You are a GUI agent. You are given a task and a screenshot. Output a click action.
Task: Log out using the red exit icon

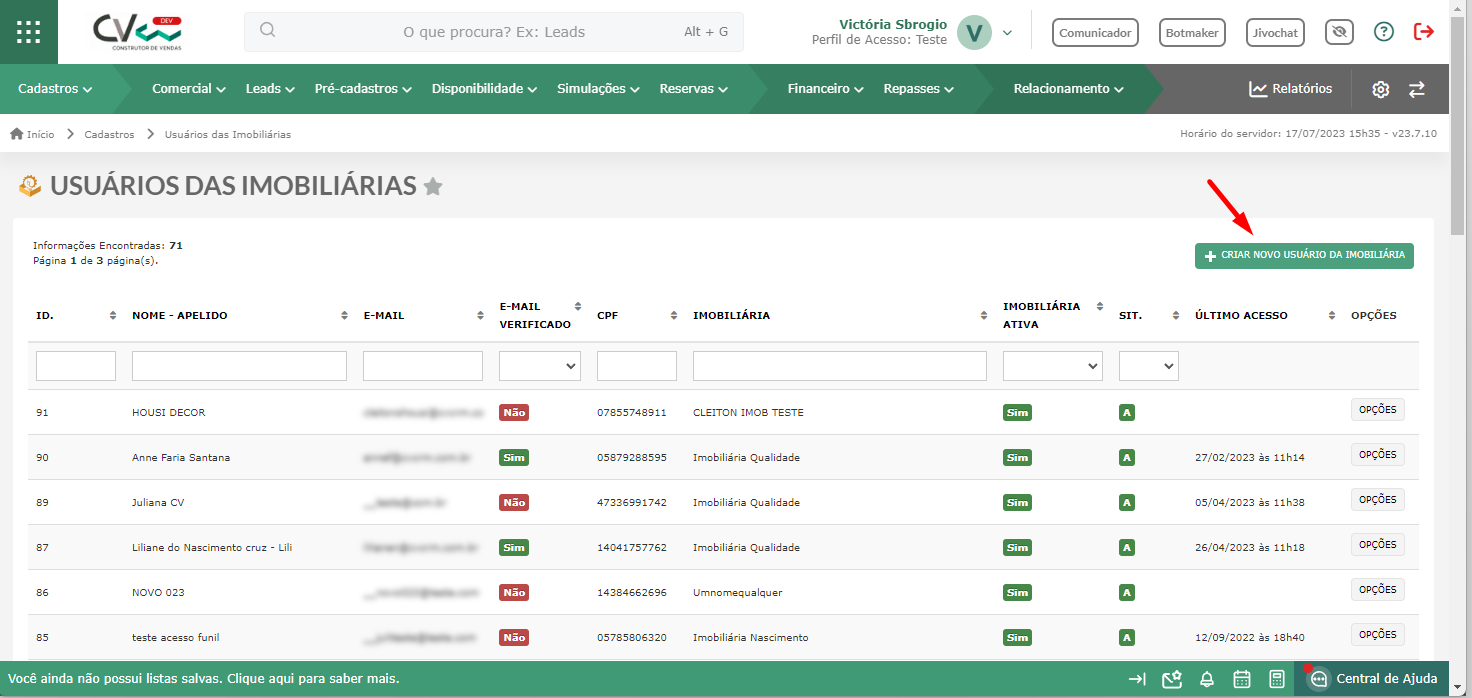[x=1424, y=32]
